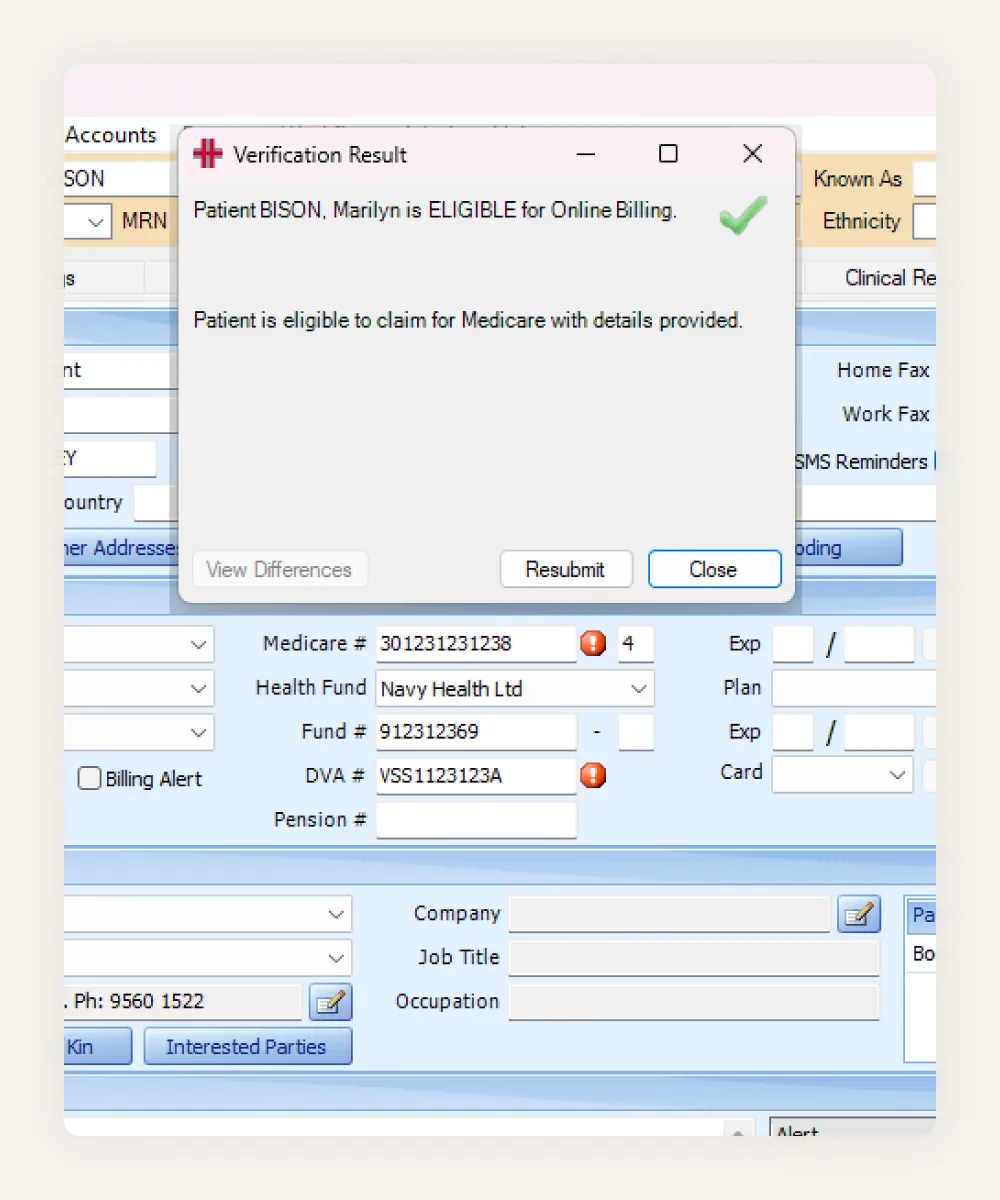Image resolution: width=1000 pixels, height=1200 pixels.
Task: Click Close in Verification Result dialog
Action: point(714,569)
